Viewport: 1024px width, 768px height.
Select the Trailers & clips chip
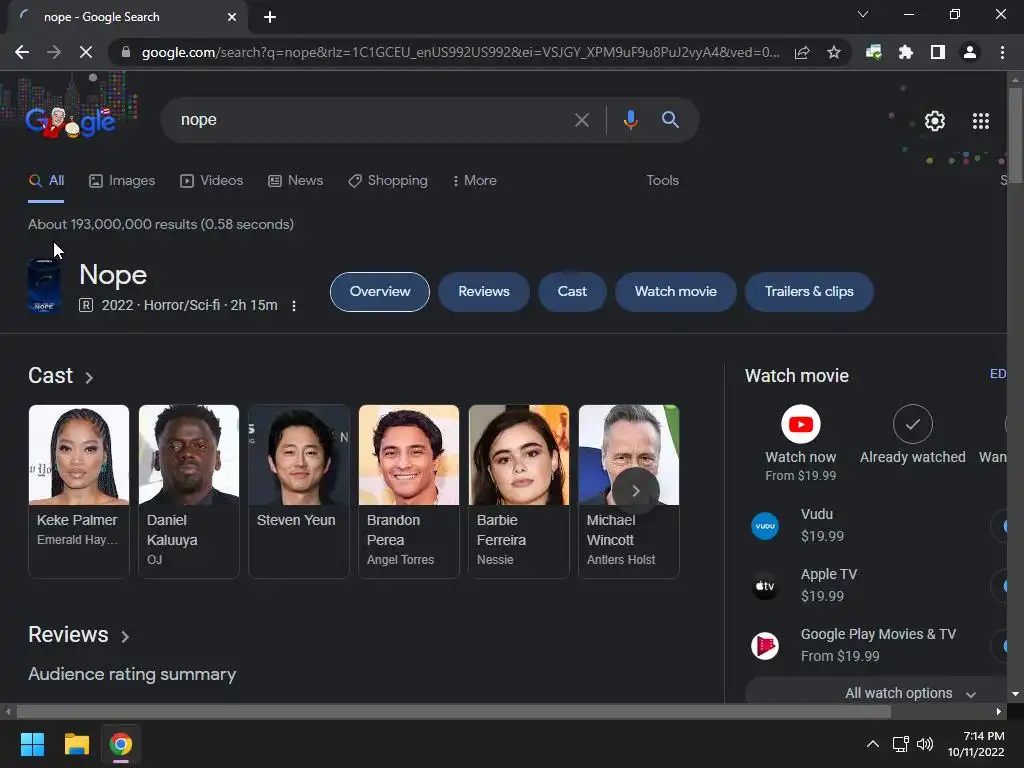pos(809,291)
